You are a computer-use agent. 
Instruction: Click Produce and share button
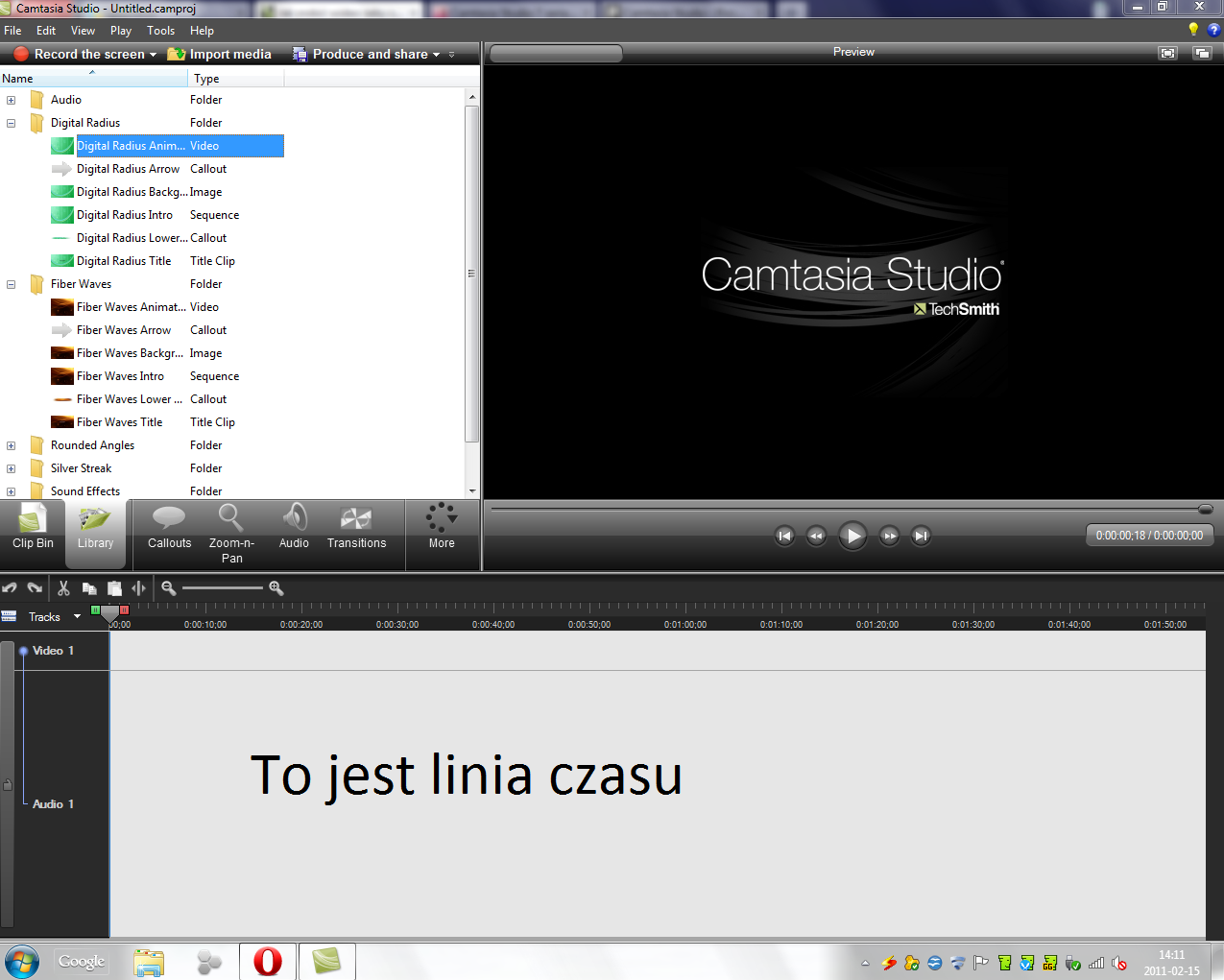[360, 55]
